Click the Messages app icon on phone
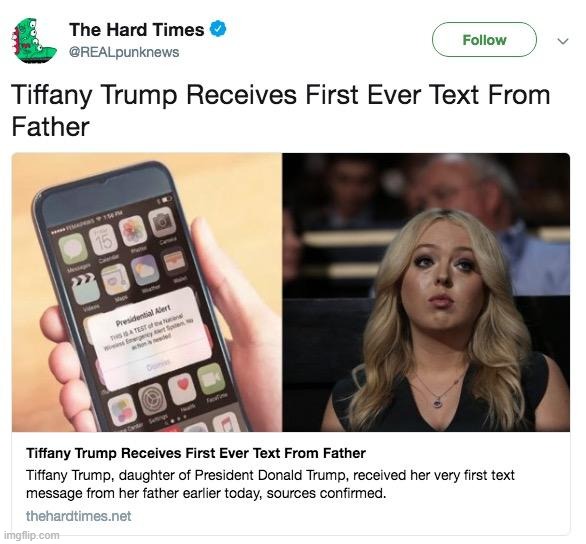Image resolution: width=586 pixels, height=544 pixels. (73, 248)
